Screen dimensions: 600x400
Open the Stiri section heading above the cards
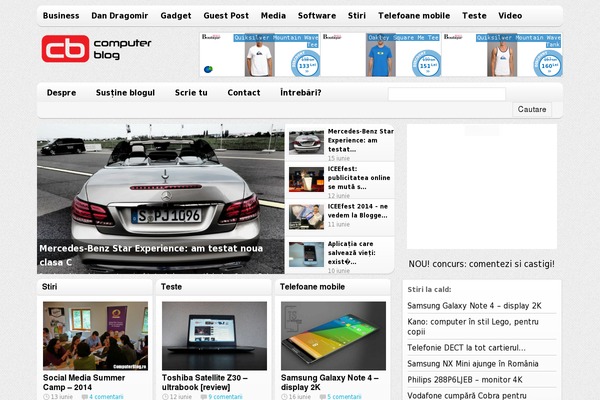49,287
